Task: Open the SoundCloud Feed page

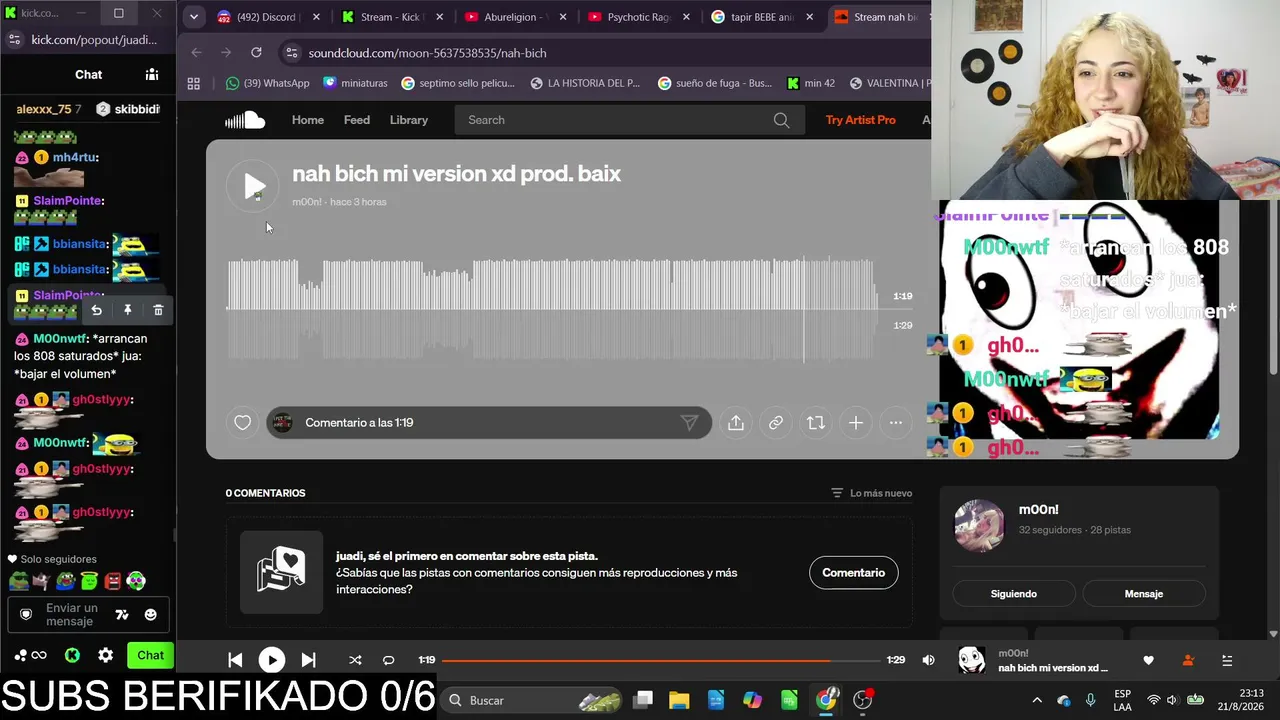Action: (357, 120)
